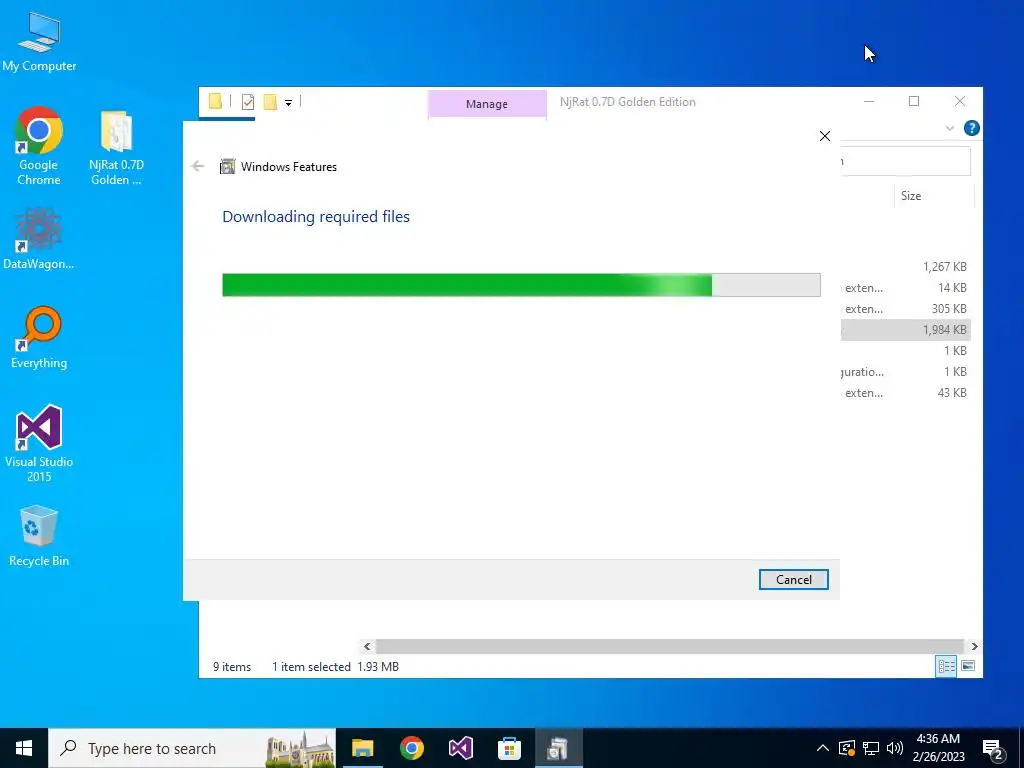Expand the Quick Access Toolbar dropdown

pos(288,103)
